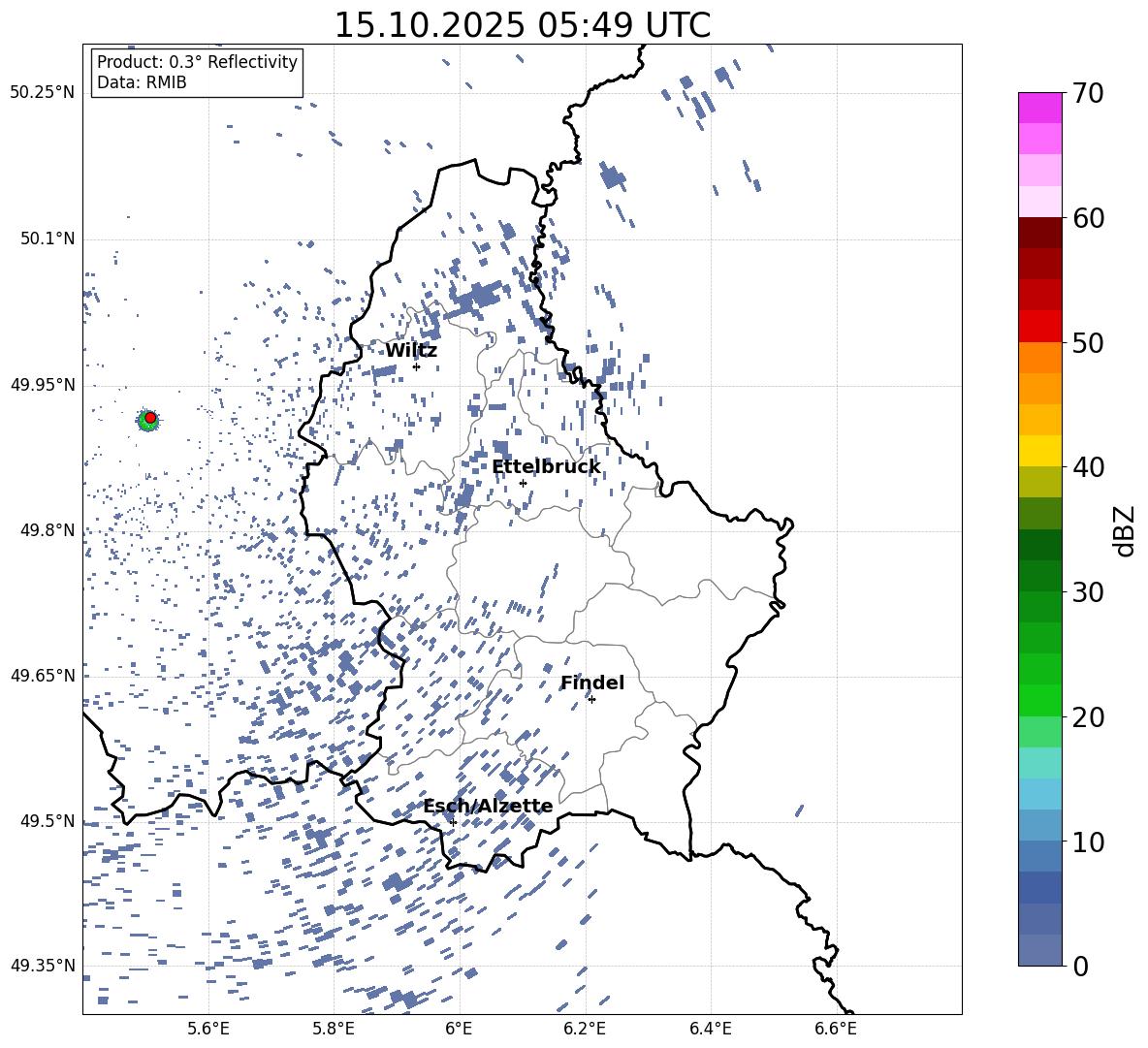The height and width of the screenshot is (1048, 1148).
Task: Click the yellow colorbar segment at 40
Action: pos(1039,451)
